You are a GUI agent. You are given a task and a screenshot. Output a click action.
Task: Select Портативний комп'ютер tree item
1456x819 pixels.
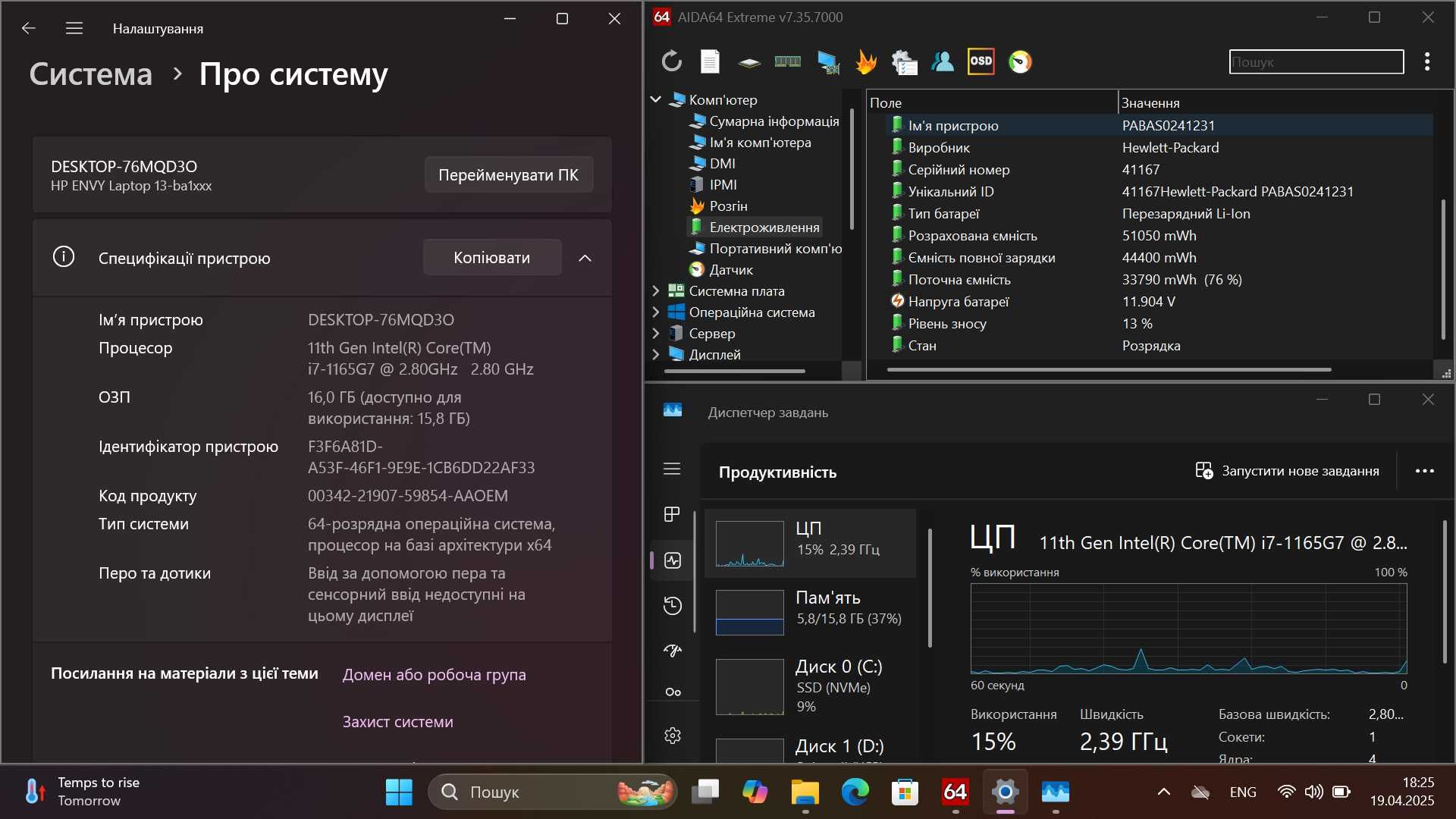click(x=765, y=248)
